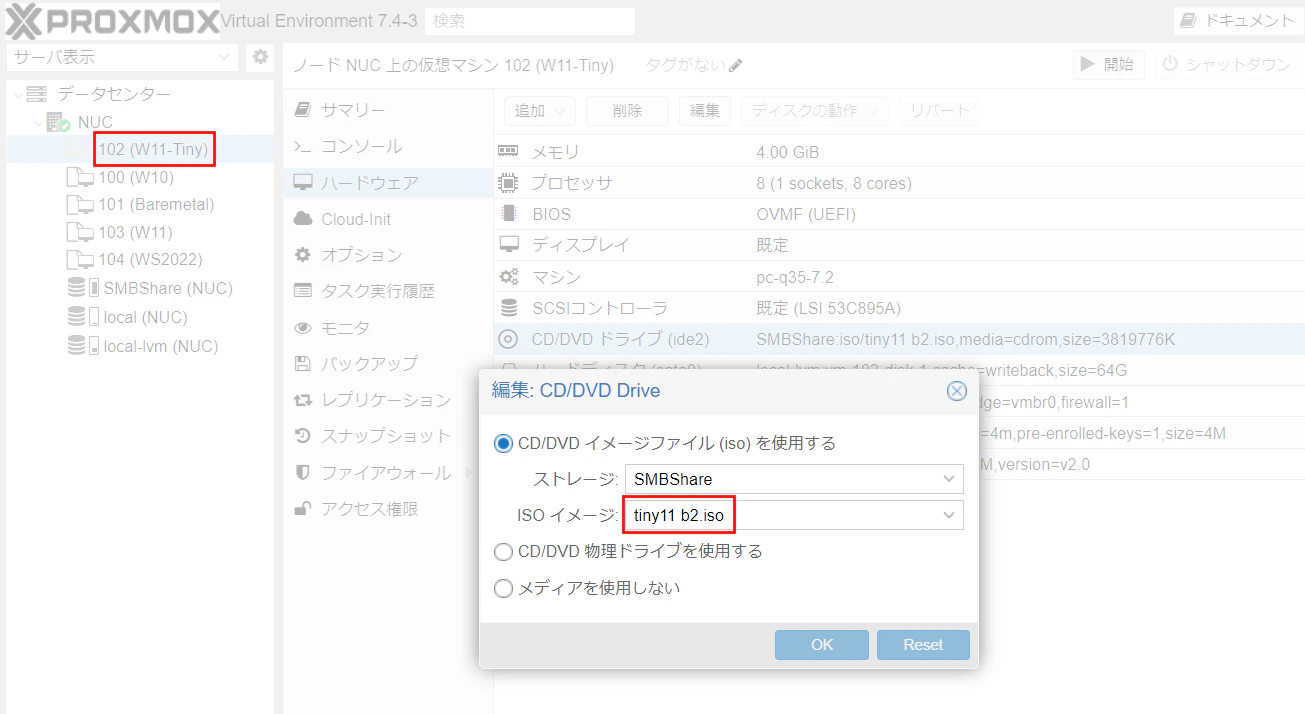Select CD/DVD イメージファイル (iso) radio option
The width and height of the screenshot is (1305, 714).
[x=504, y=443]
